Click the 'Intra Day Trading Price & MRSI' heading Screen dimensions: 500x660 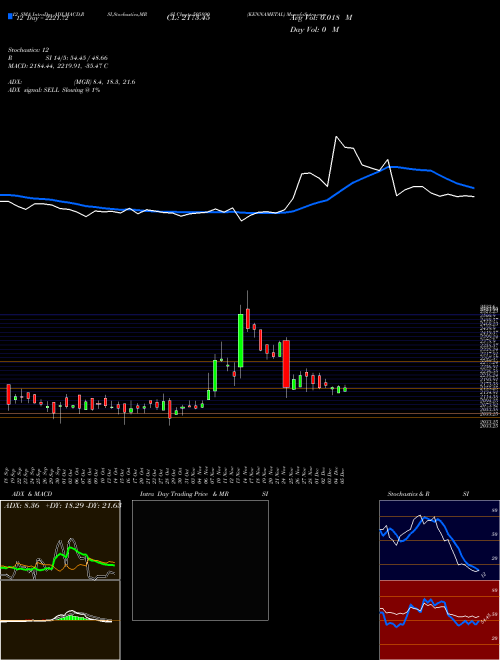(204, 494)
